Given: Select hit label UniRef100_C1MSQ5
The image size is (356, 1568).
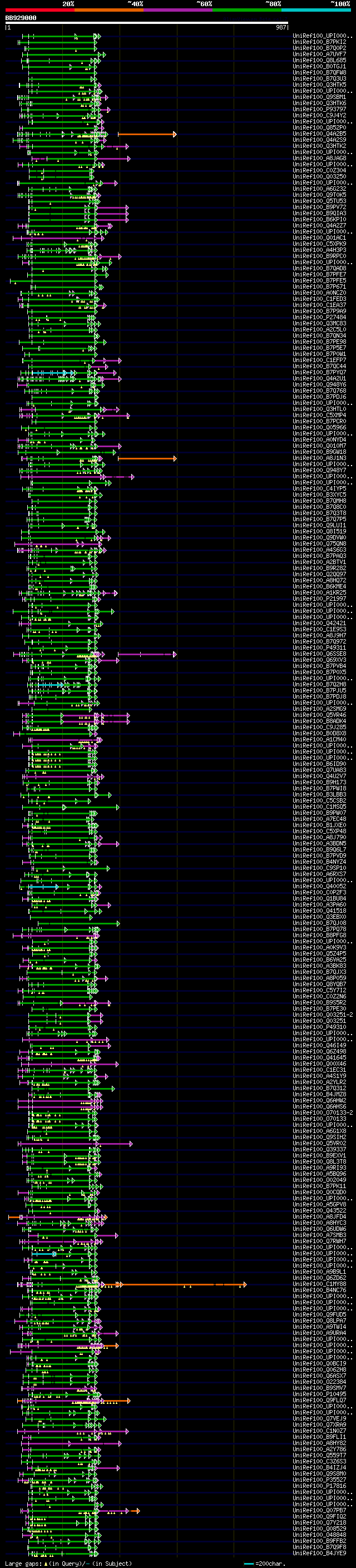Looking at the screenshot, I should click(x=319, y=807).
